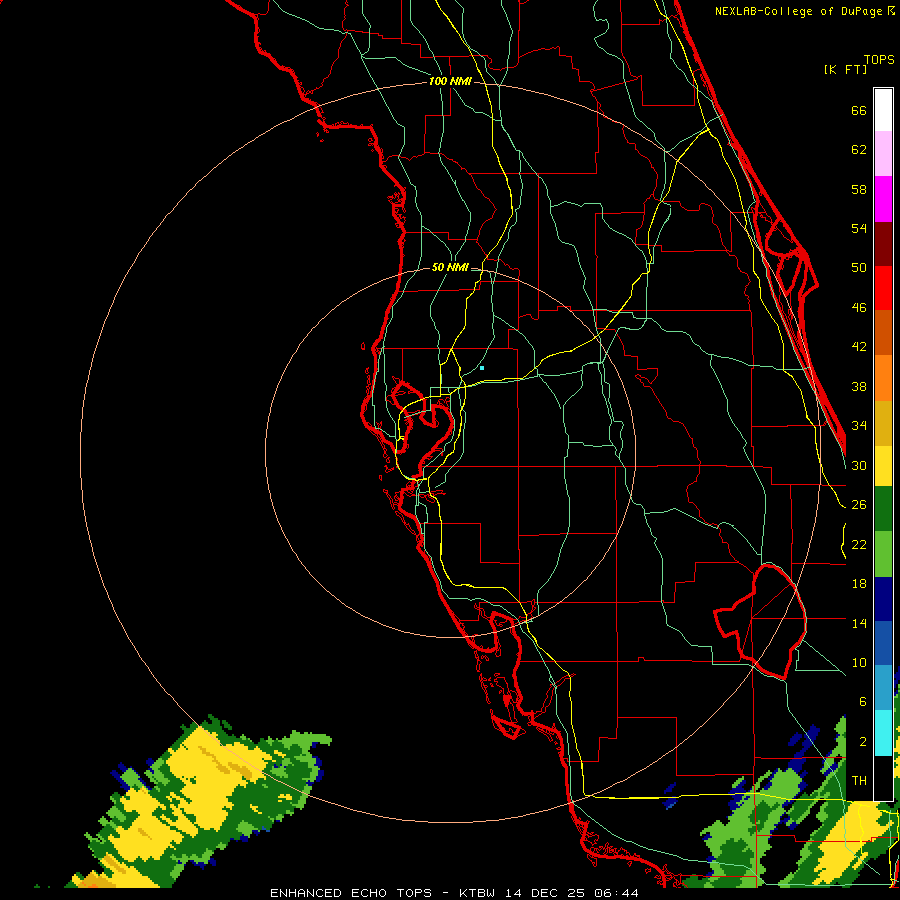Click the Lake Okeechobee outline

(x=761, y=622)
